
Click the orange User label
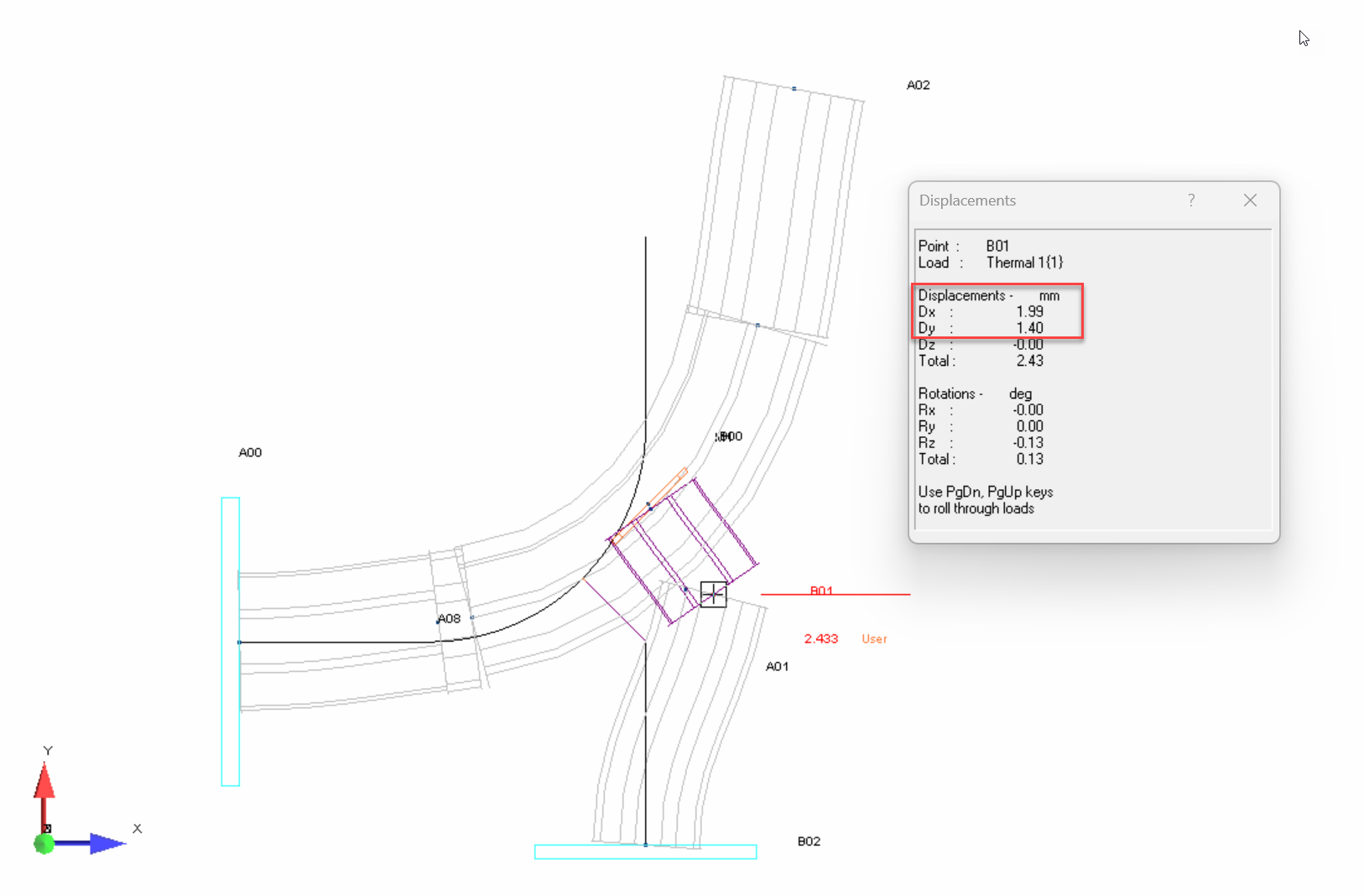(x=874, y=638)
